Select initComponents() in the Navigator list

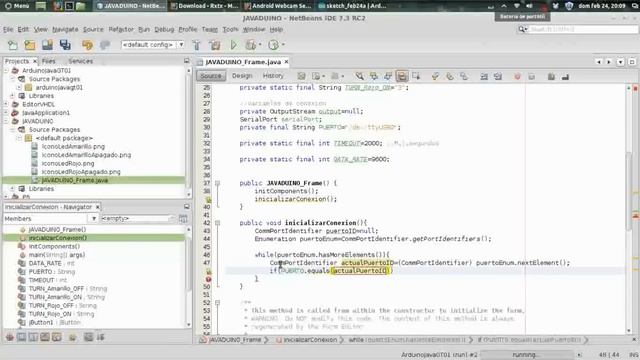pos(54,247)
